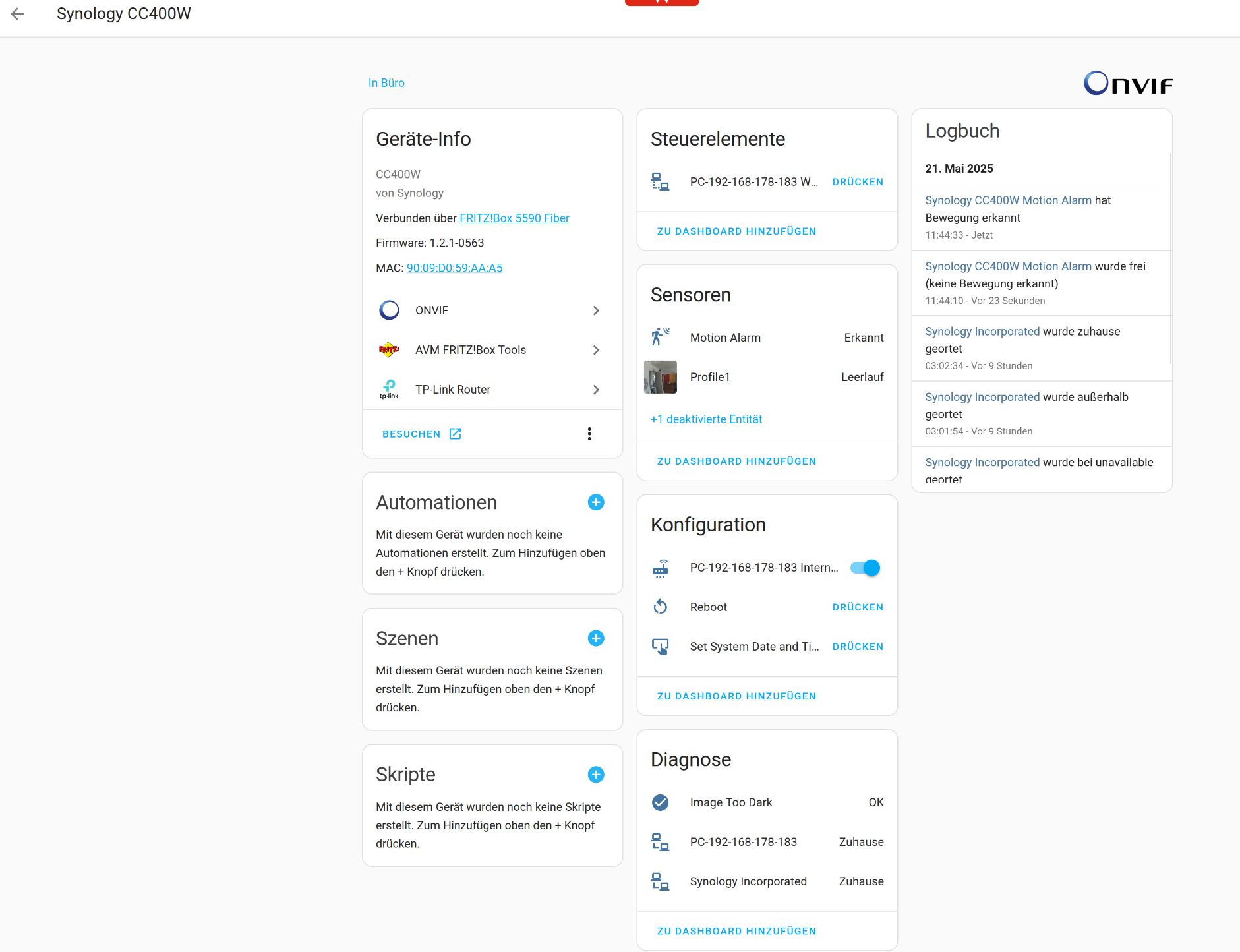Click the 'Set System Date and Ti...' label
Image resolution: width=1240 pixels, height=952 pixels.
(755, 647)
